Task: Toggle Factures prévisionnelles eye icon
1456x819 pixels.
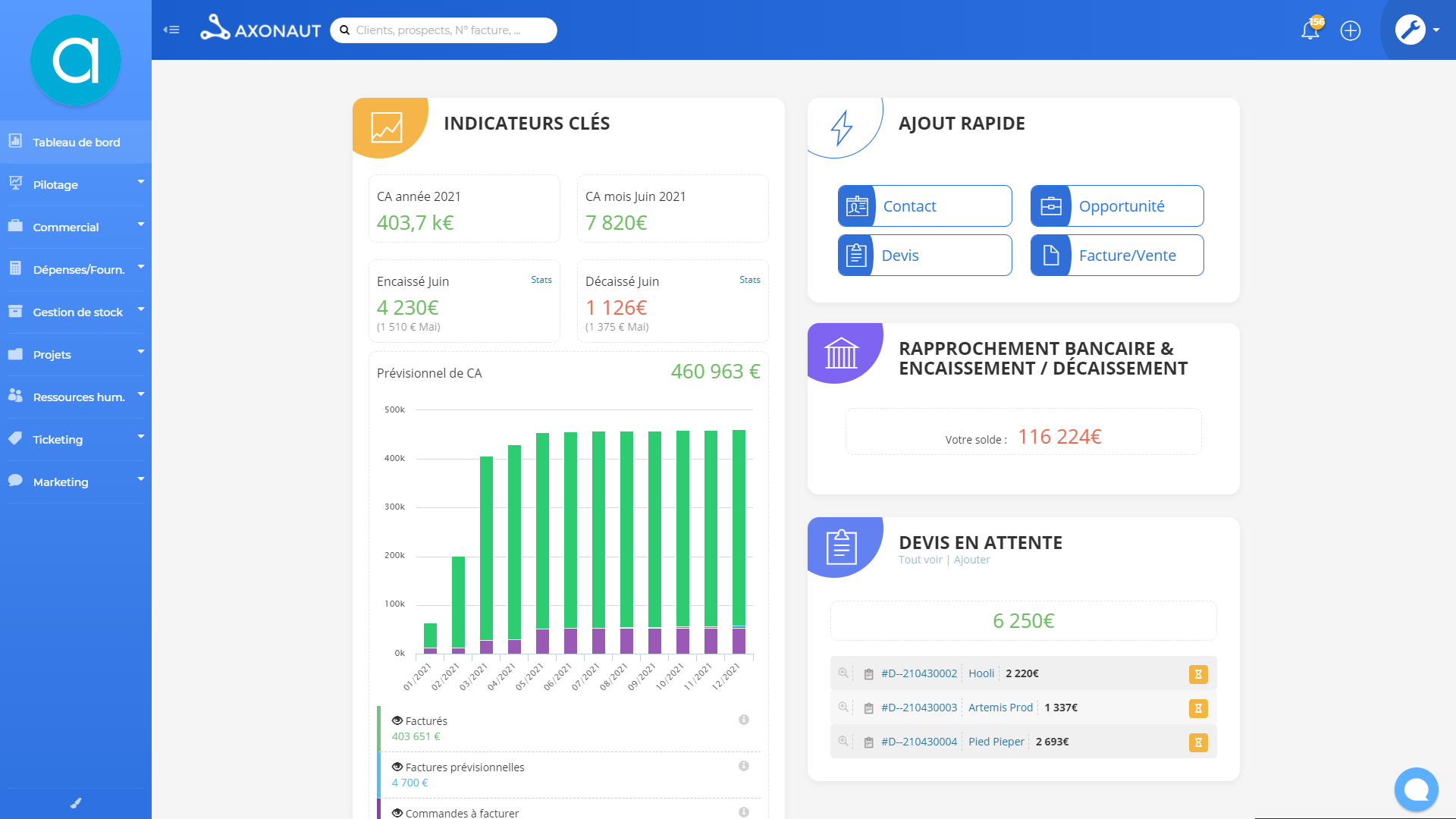Action: click(397, 767)
